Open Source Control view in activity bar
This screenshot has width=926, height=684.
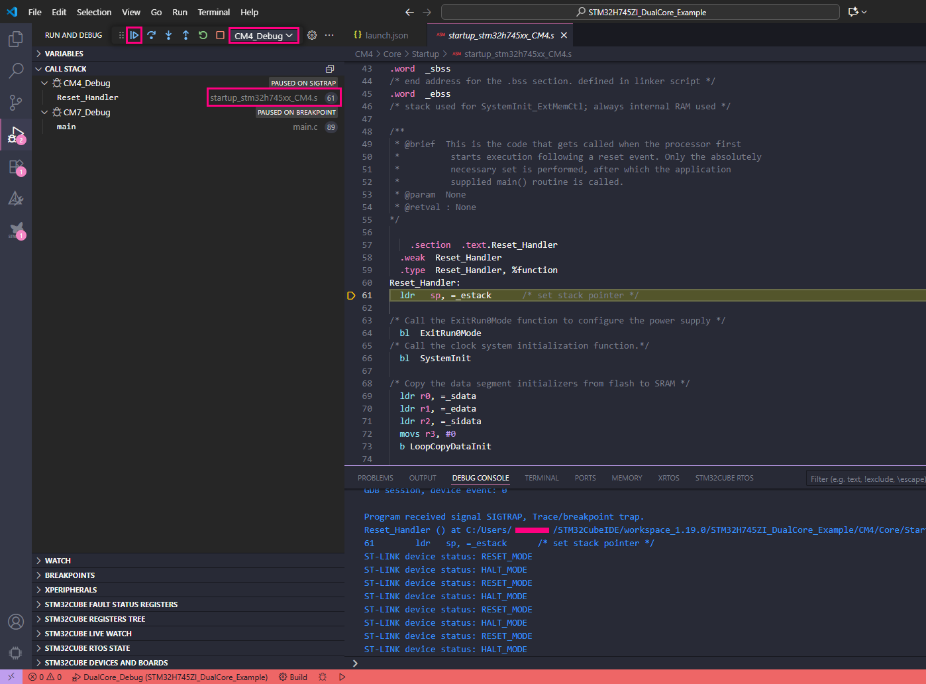(x=16, y=102)
